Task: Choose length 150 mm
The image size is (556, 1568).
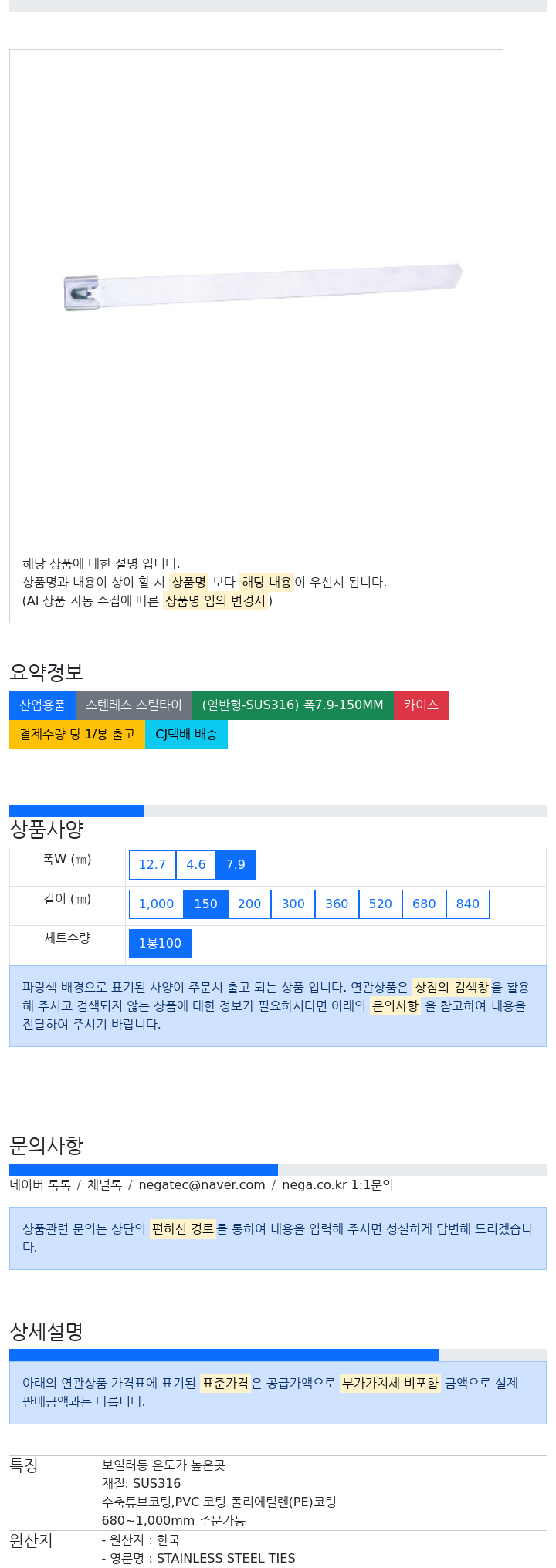Action: click(205, 904)
